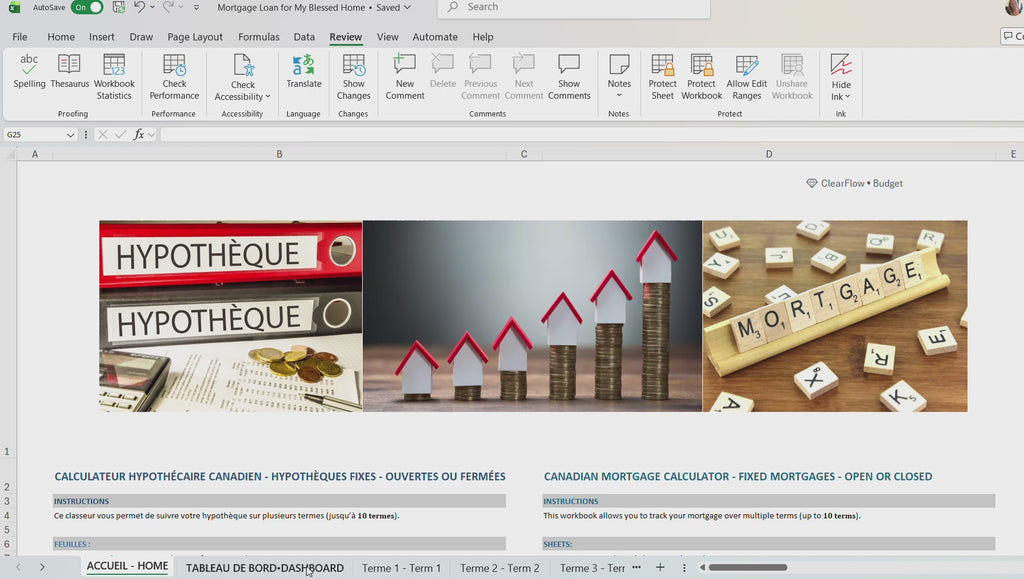This screenshot has width=1024, height=579.
Task: Click Show Changes icon
Action: (353, 77)
